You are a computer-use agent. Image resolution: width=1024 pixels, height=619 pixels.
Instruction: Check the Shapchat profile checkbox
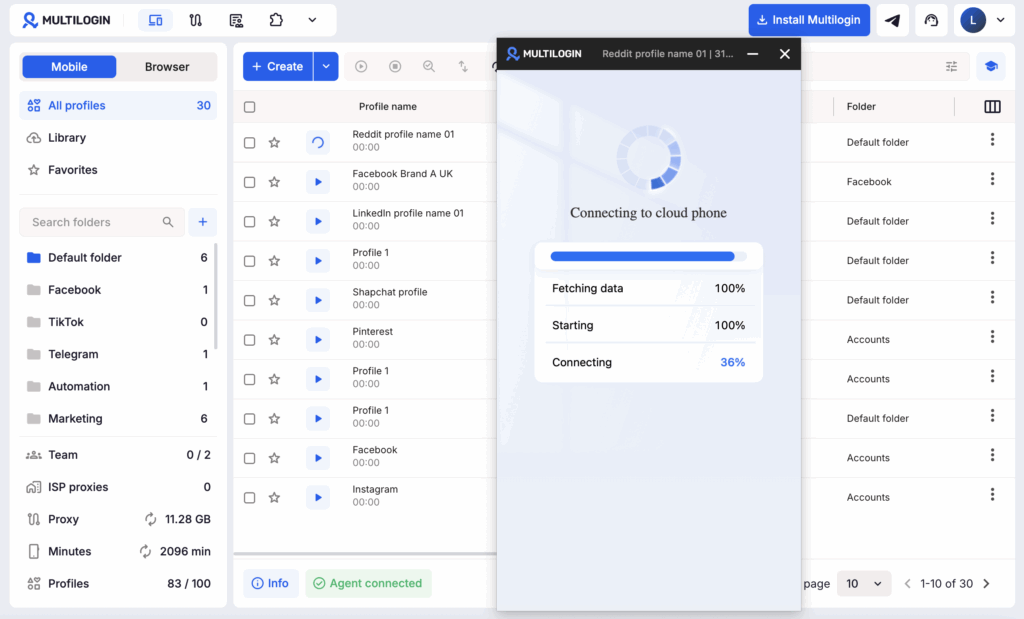tap(249, 300)
